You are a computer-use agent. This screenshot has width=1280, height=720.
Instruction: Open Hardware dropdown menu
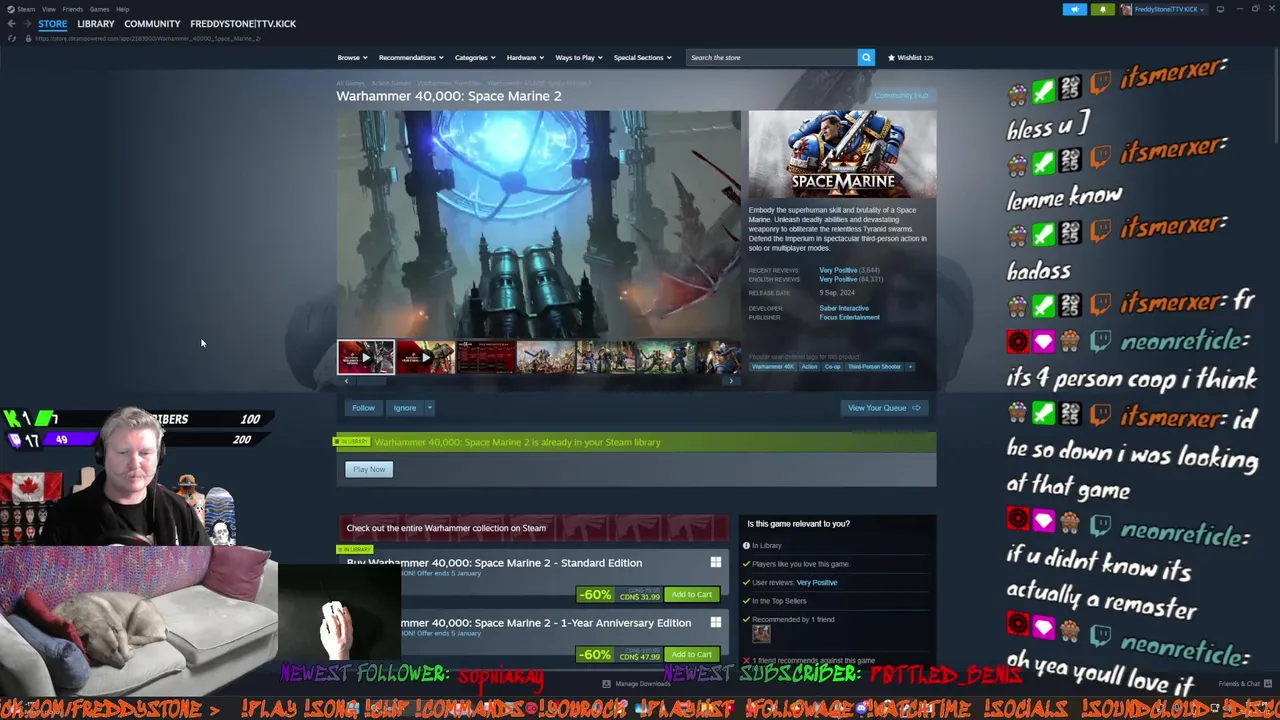click(525, 57)
